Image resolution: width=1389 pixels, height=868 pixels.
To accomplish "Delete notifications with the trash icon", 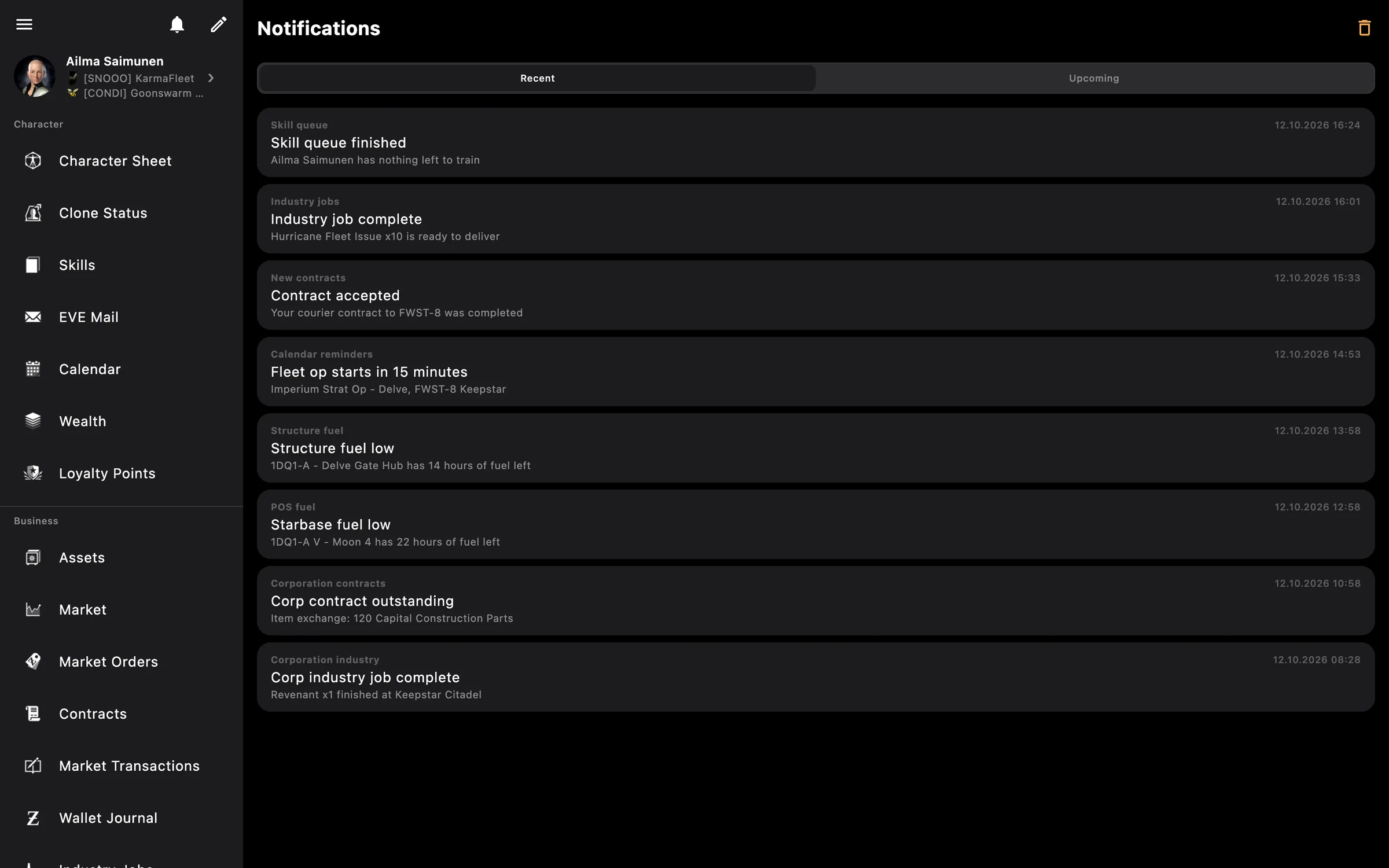I will tap(1364, 28).
